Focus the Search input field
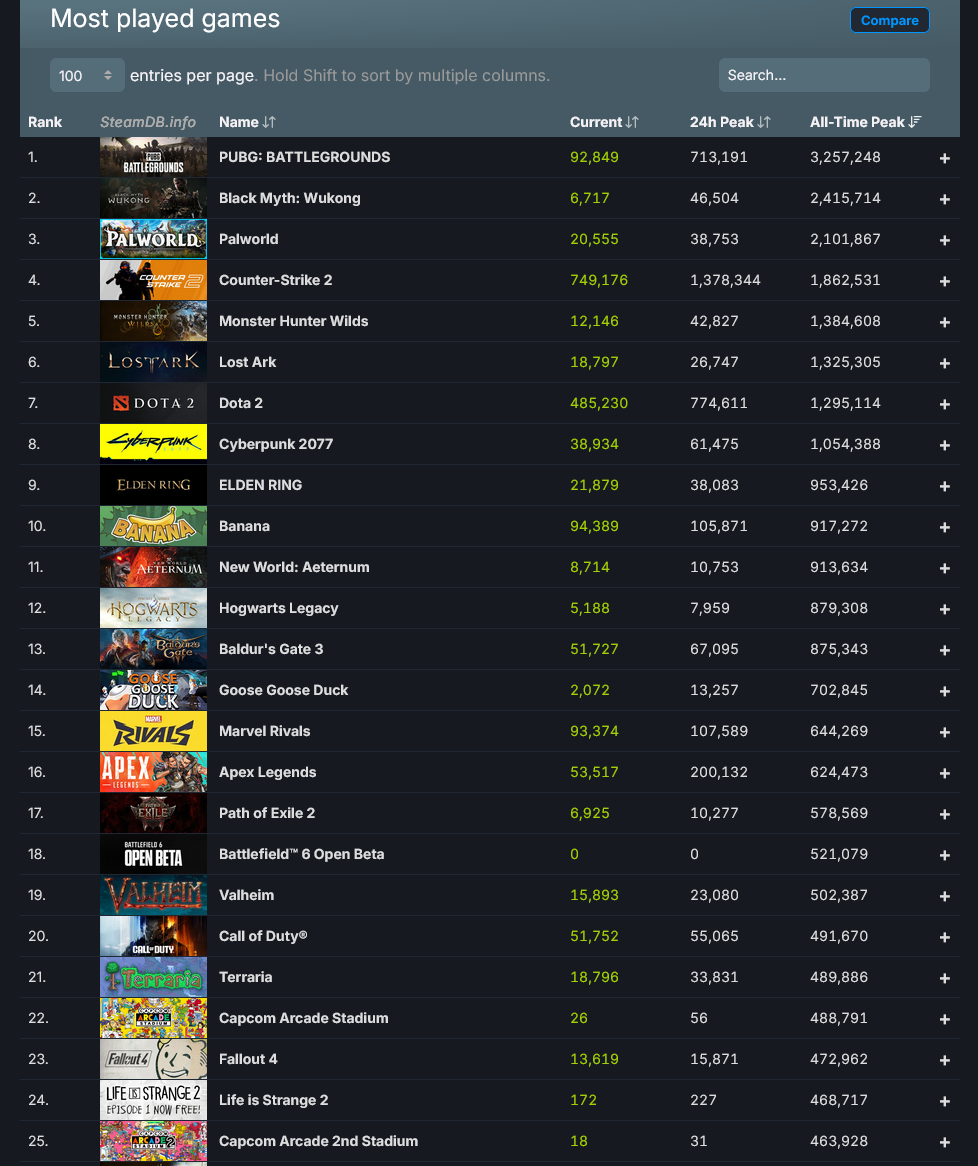978x1166 pixels. point(824,75)
